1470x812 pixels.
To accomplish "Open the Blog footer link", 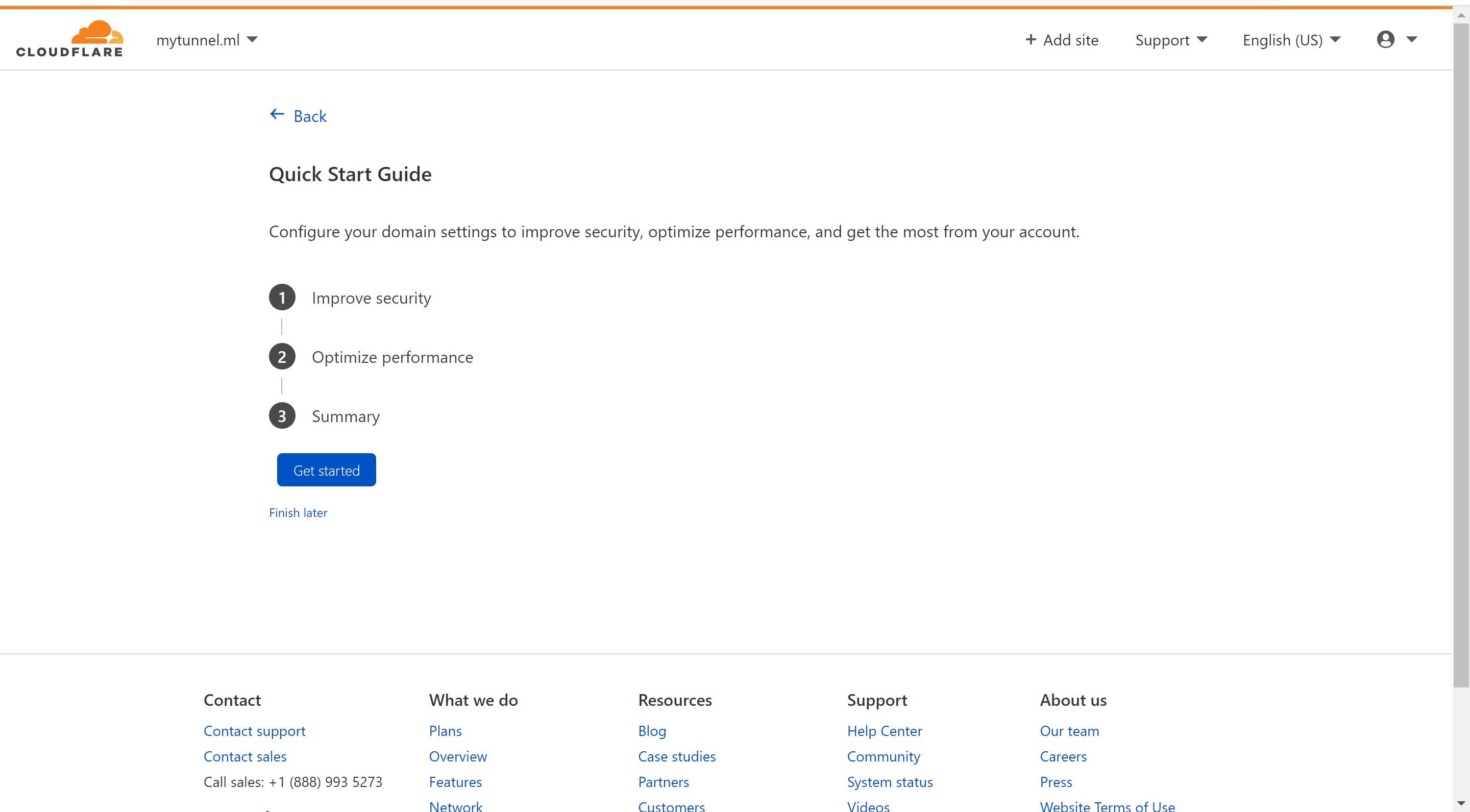I will 652,731.
